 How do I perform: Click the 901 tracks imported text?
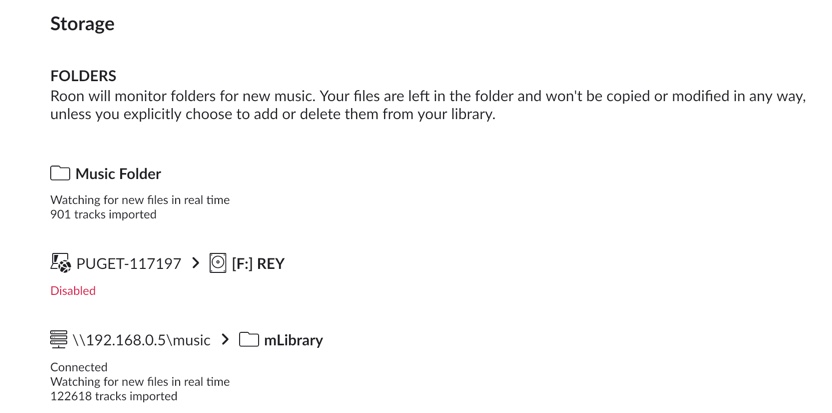pyautogui.click(x=103, y=214)
